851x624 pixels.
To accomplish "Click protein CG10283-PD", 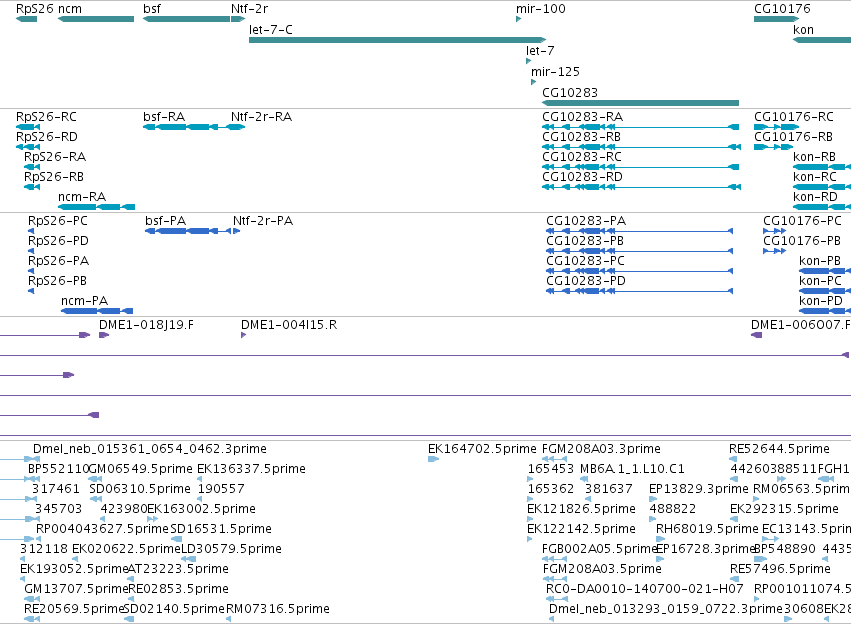I will (639, 291).
